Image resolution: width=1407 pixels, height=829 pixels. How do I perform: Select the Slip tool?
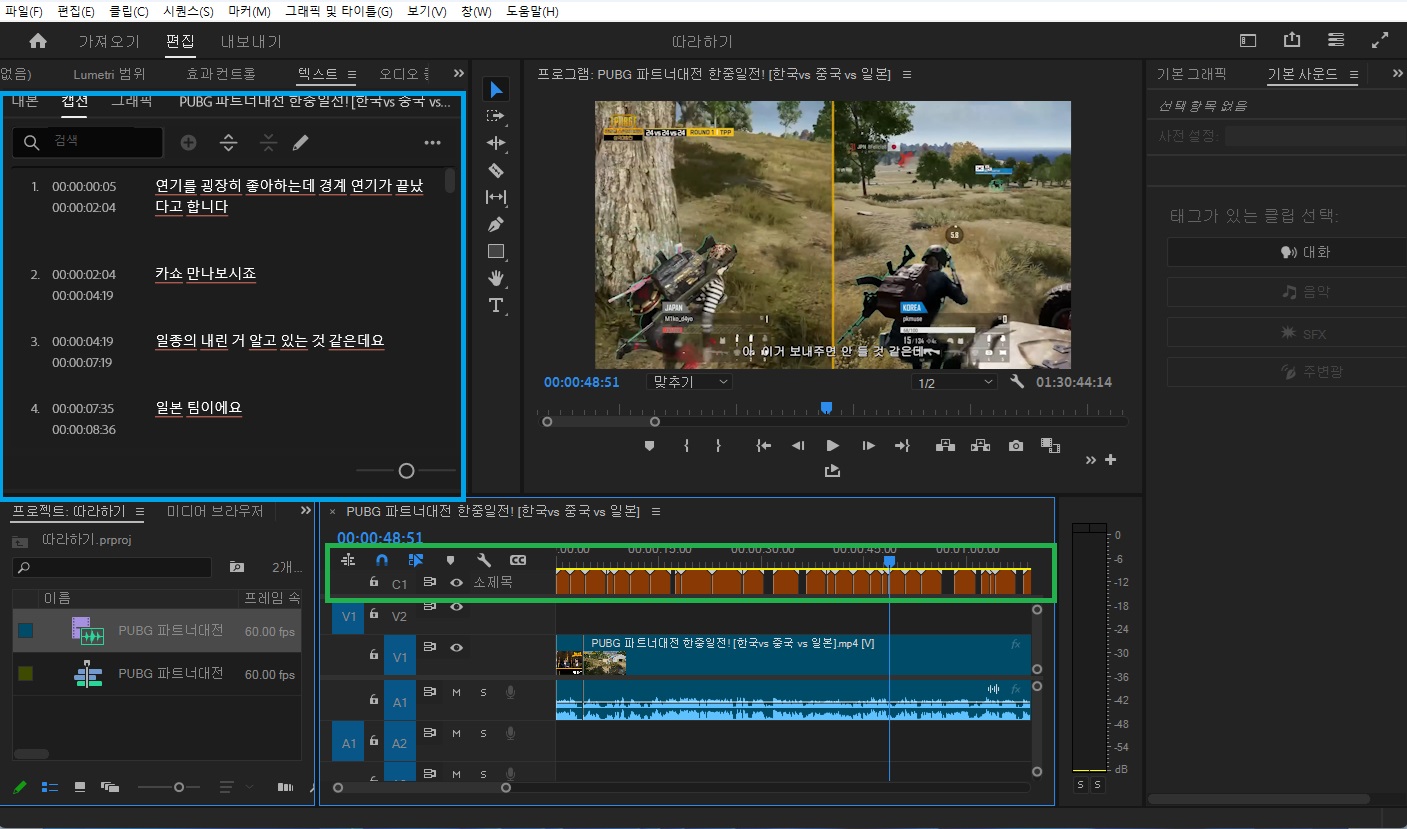(496, 197)
